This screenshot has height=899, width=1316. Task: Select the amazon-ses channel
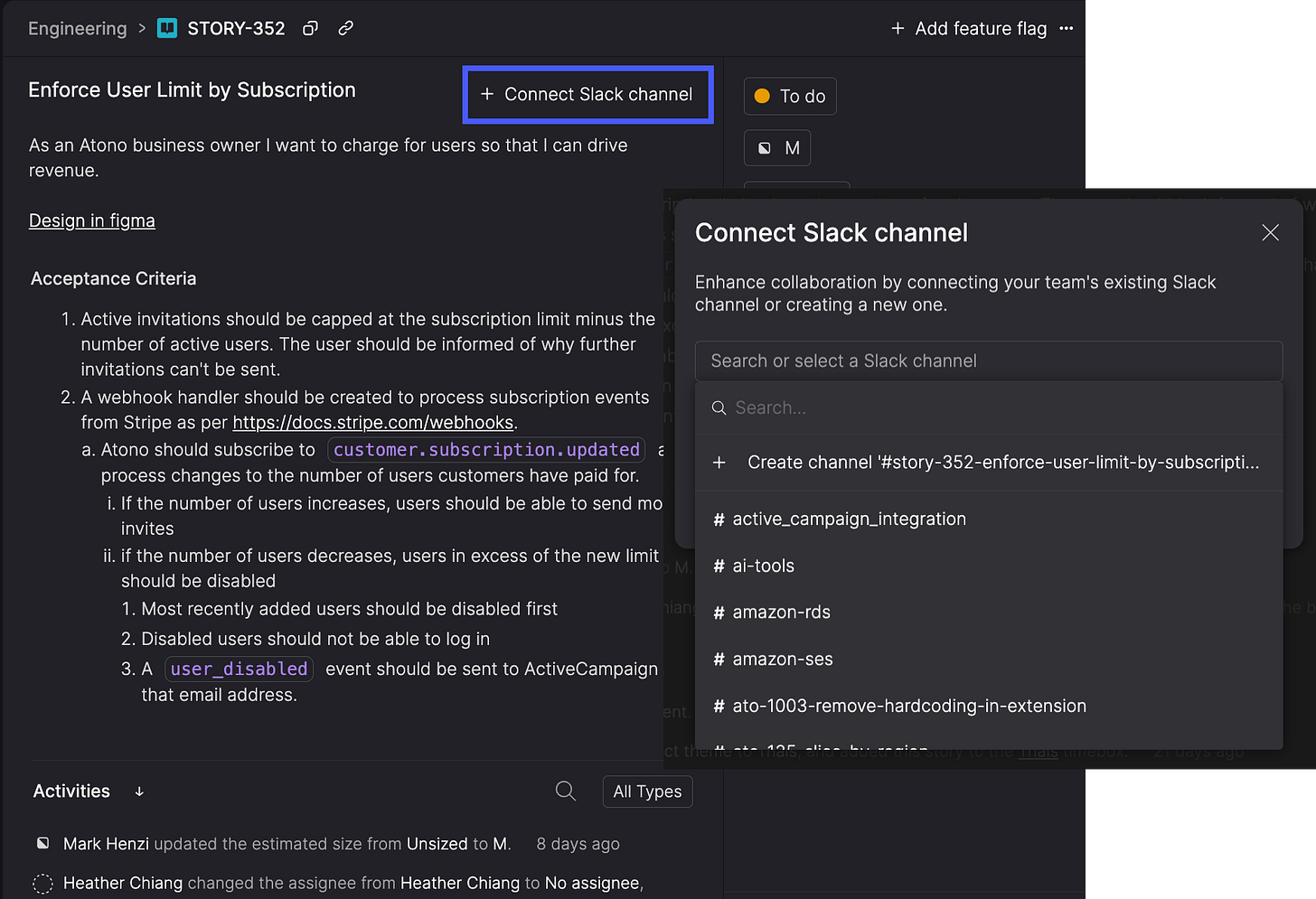pos(989,659)
